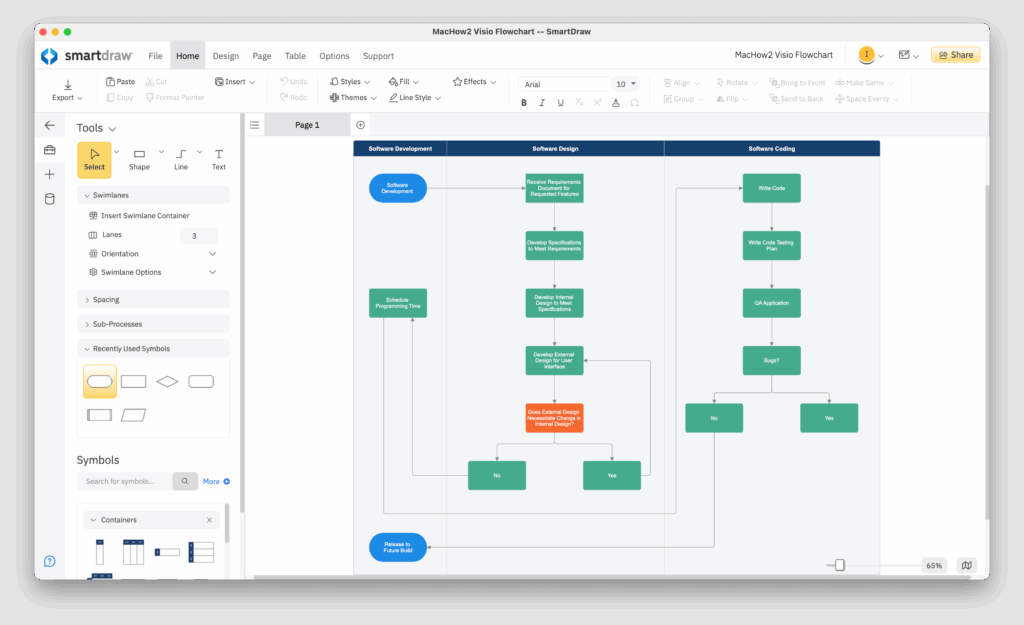Open the Themes dropdown
The image size is (1024, 625).
[353, 97]
